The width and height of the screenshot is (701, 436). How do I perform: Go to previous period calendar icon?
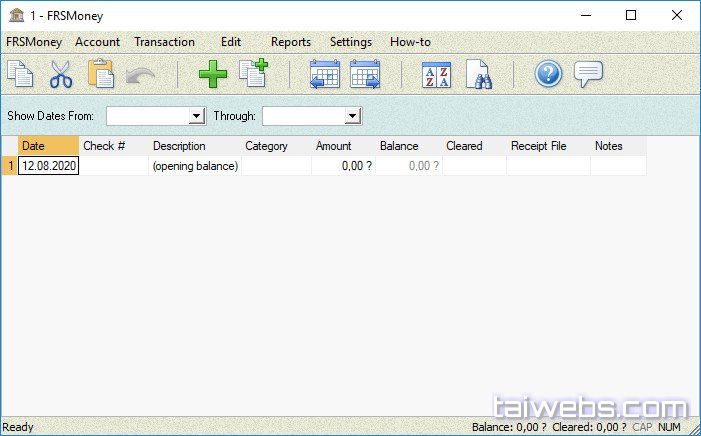coord(325,75)
